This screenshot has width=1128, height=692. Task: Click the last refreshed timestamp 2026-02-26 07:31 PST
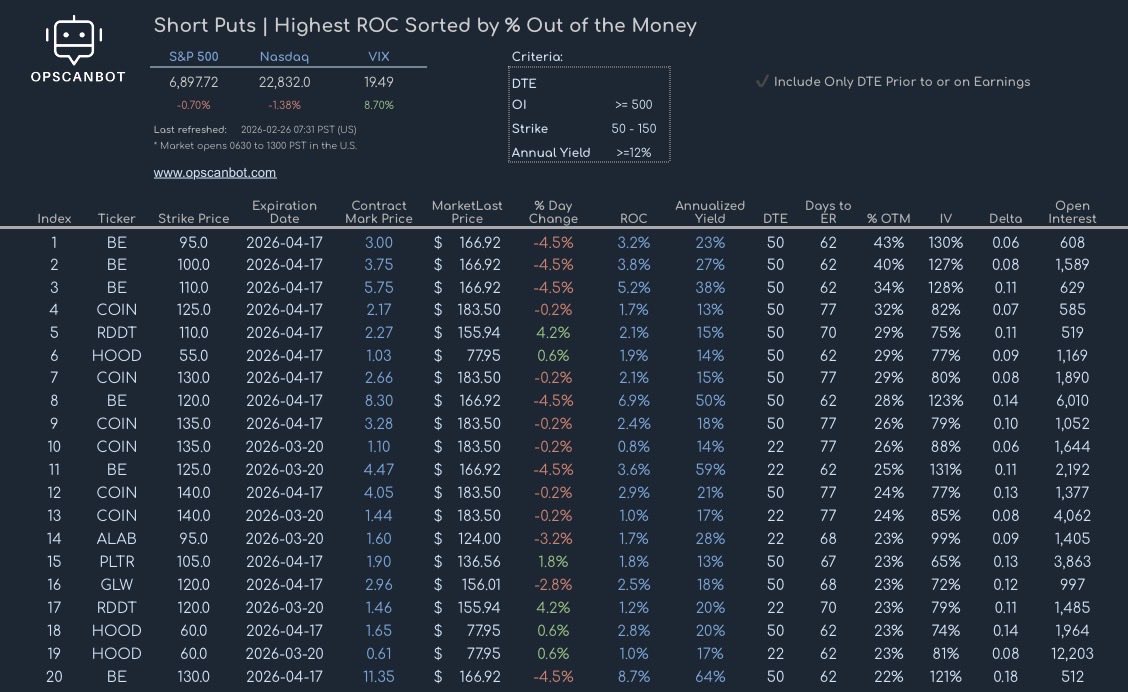click(299, 129)
